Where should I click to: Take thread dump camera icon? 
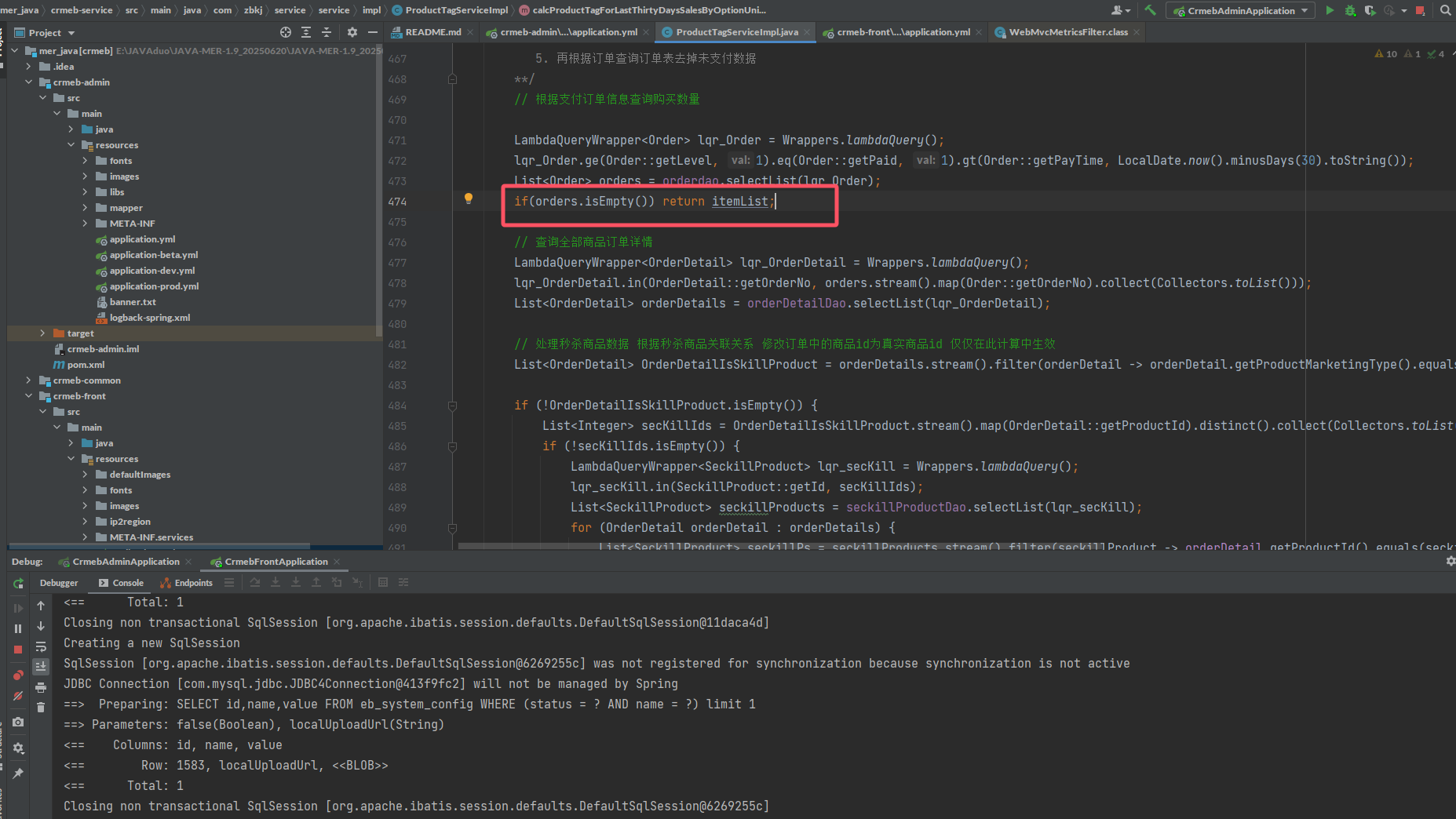pos(18,722)
